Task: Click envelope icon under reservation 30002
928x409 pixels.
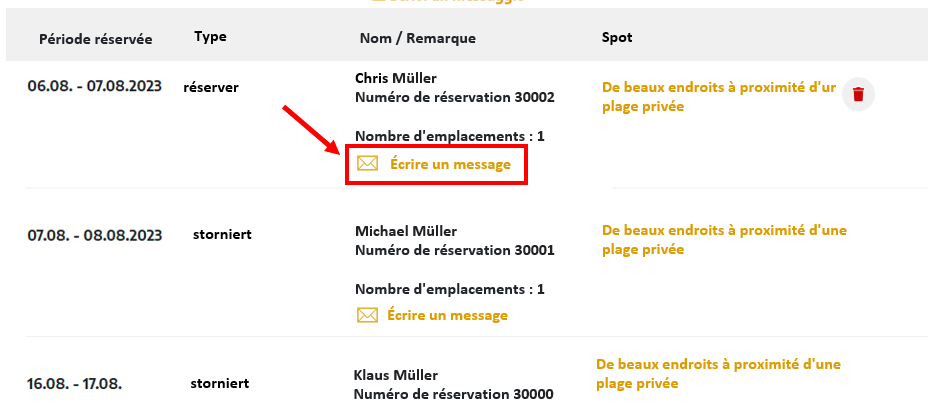Action: [x=368, y=163]
